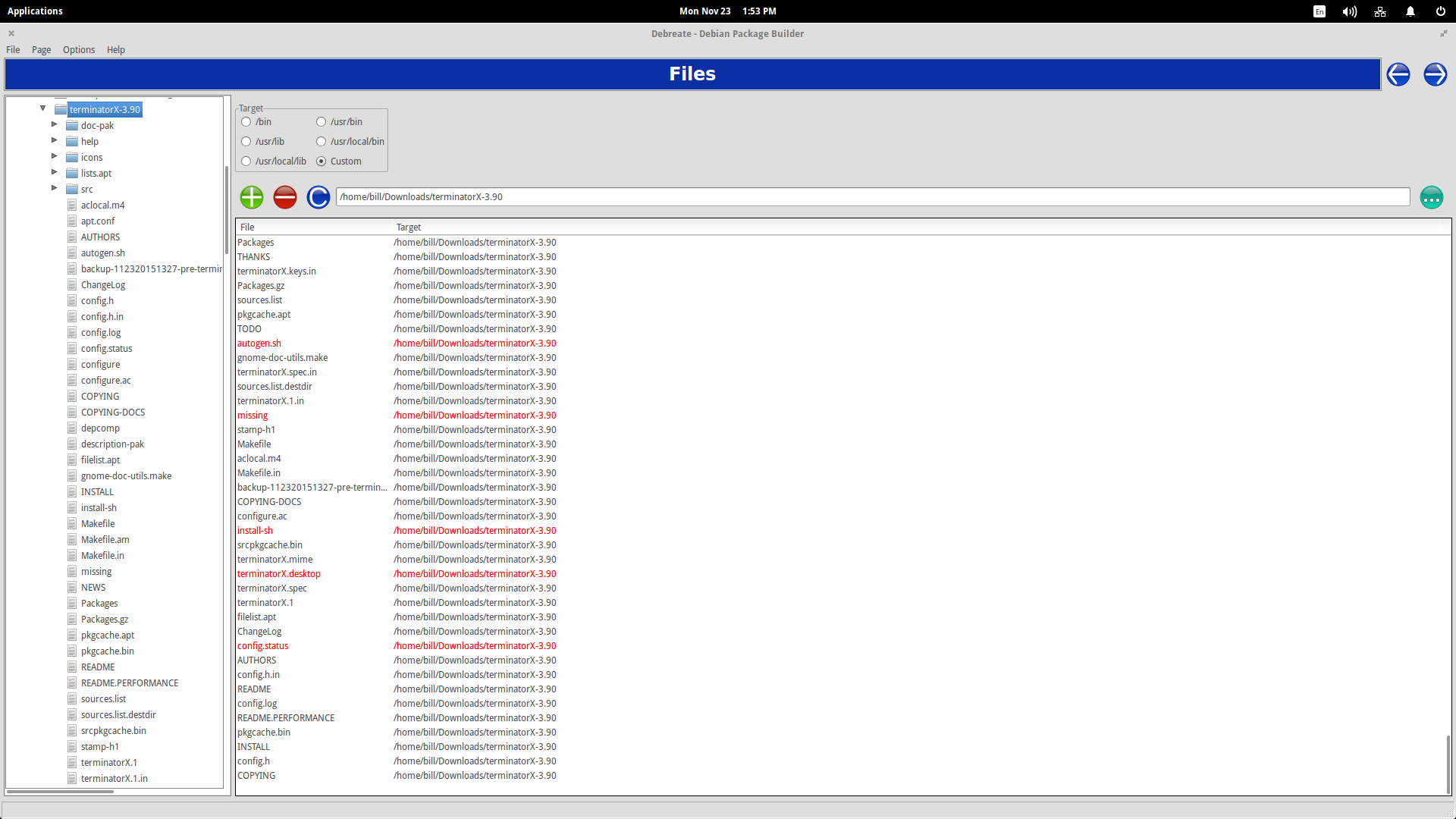The image size is (1456, 819).
Task: Expand the src folder arrow
Action: pyautogui.click(x=54, y=188)
